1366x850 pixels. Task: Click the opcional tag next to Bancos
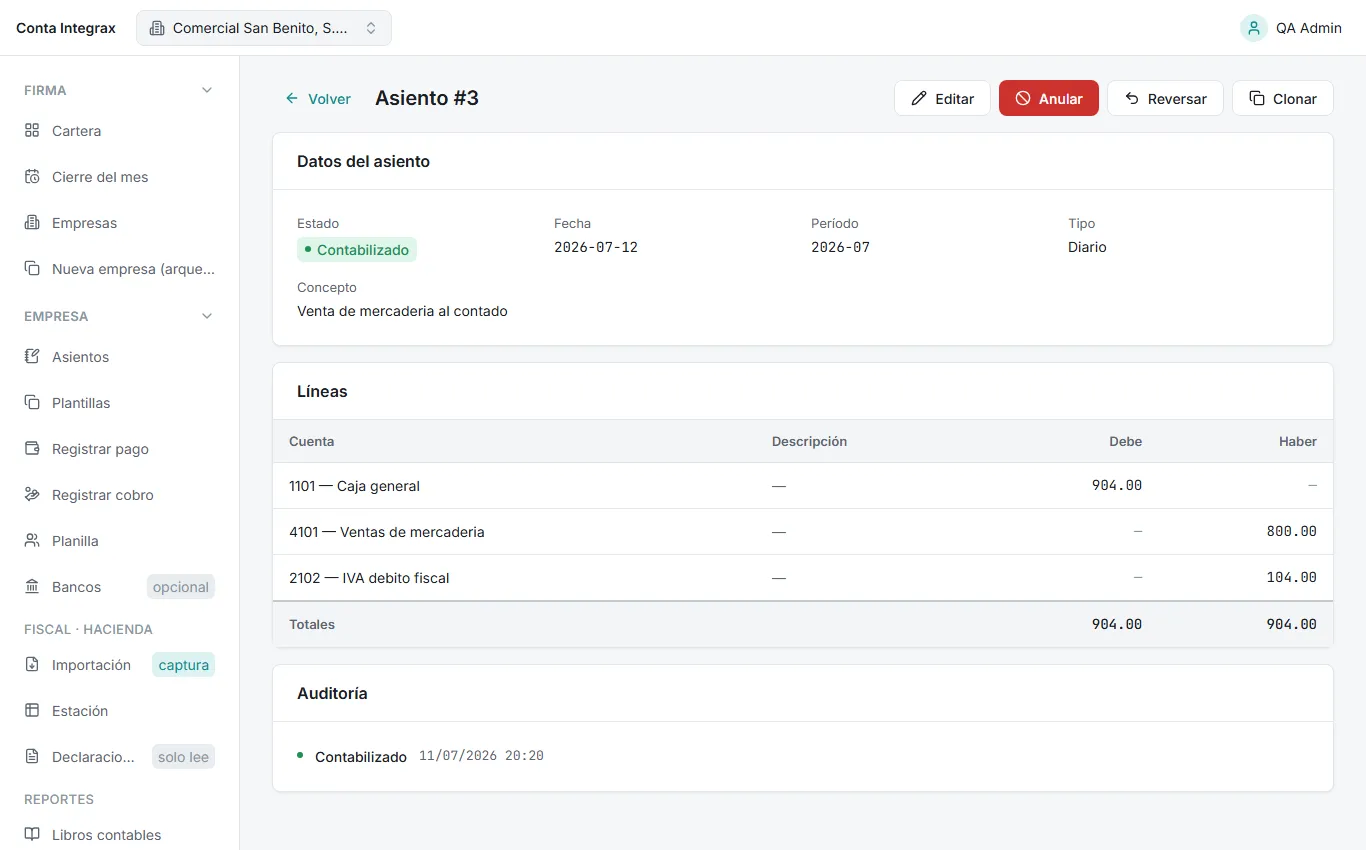[181, 587]
